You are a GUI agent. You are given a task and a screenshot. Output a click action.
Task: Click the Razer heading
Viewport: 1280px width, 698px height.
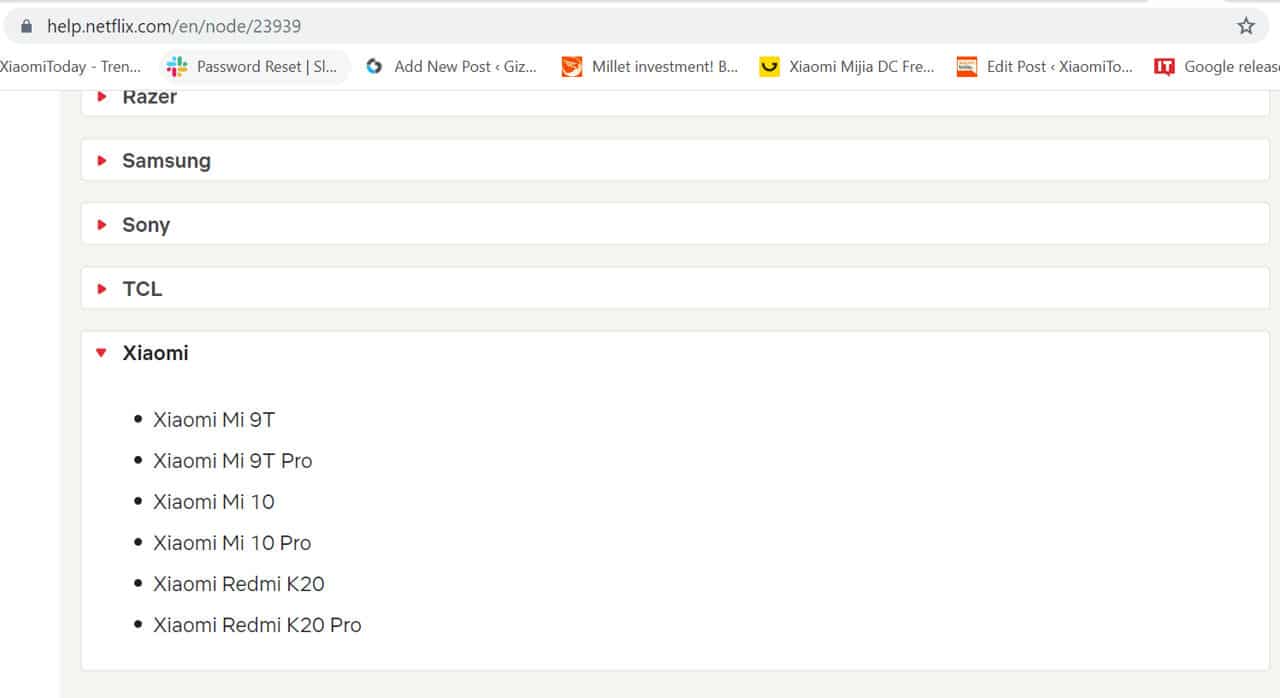pos(149,97)
